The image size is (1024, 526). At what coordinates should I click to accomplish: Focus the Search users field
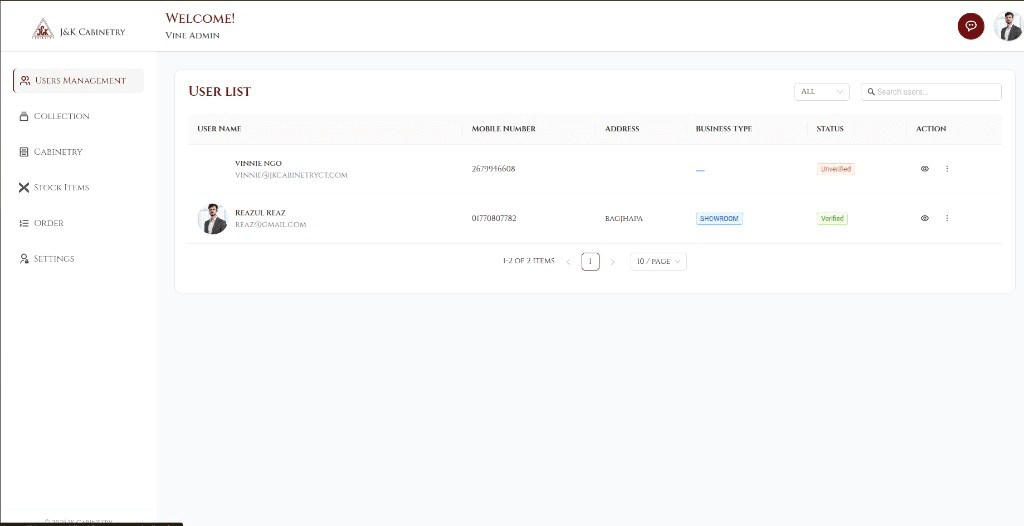[931, 92]
